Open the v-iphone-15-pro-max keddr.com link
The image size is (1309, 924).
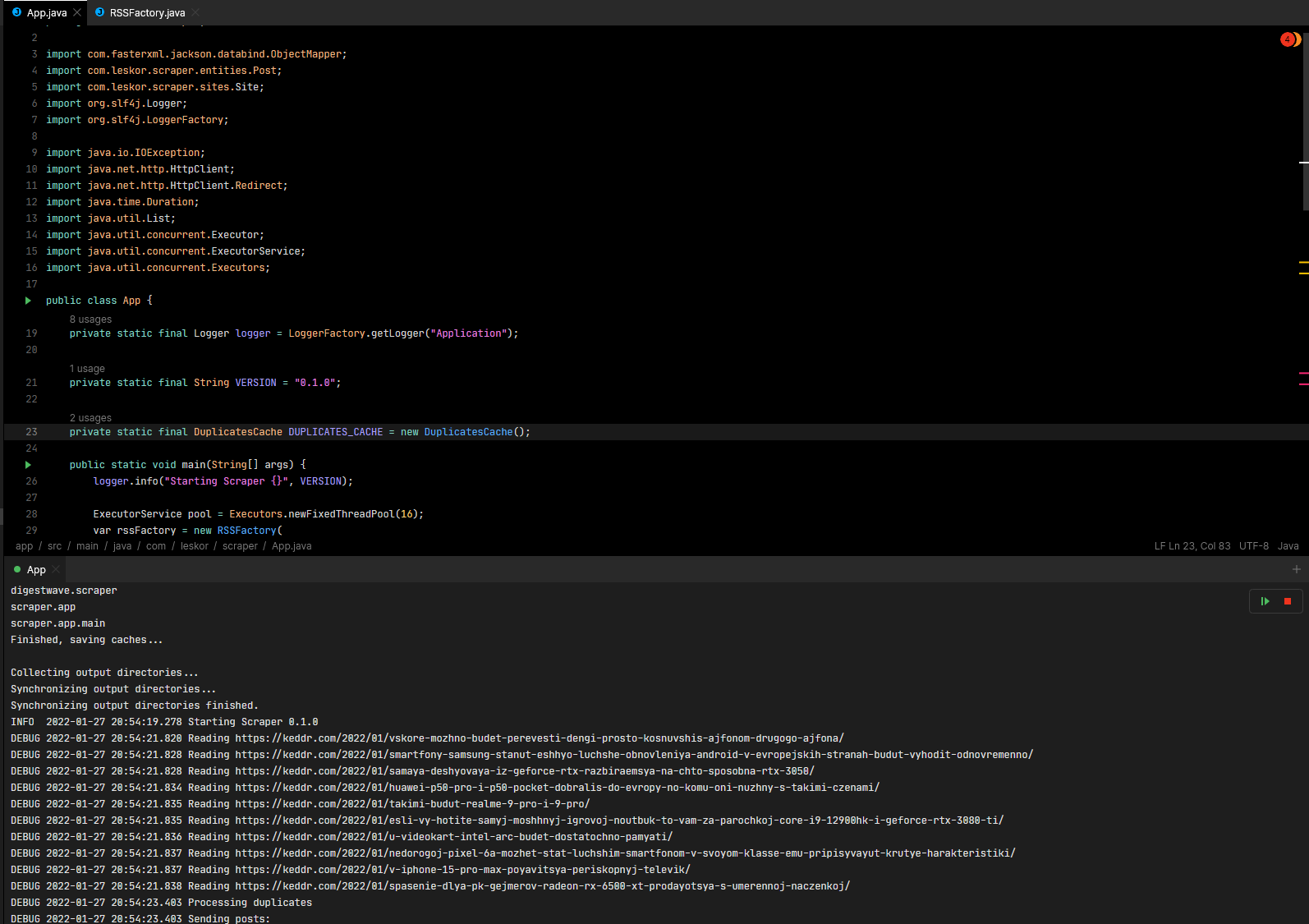tap(462, 870)
